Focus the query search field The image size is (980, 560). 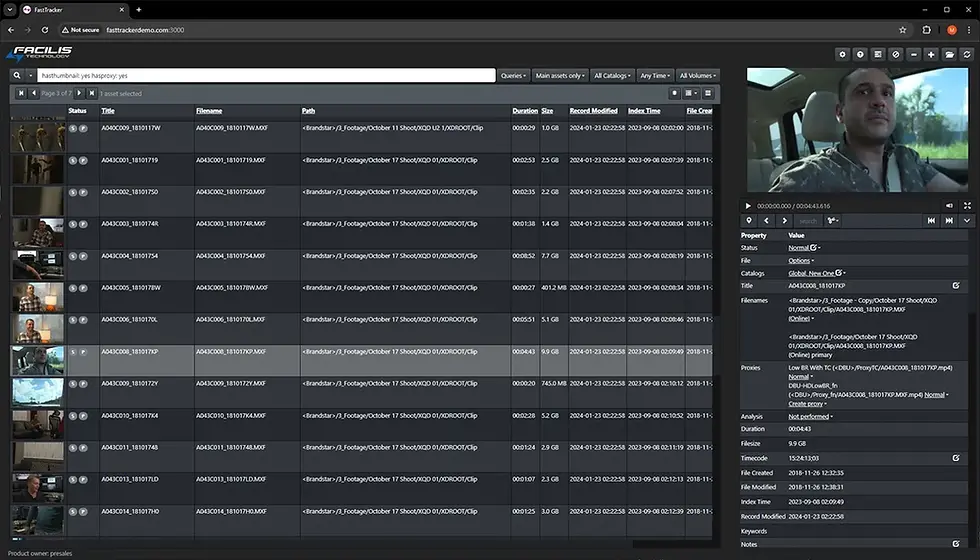tap(266, 76)
